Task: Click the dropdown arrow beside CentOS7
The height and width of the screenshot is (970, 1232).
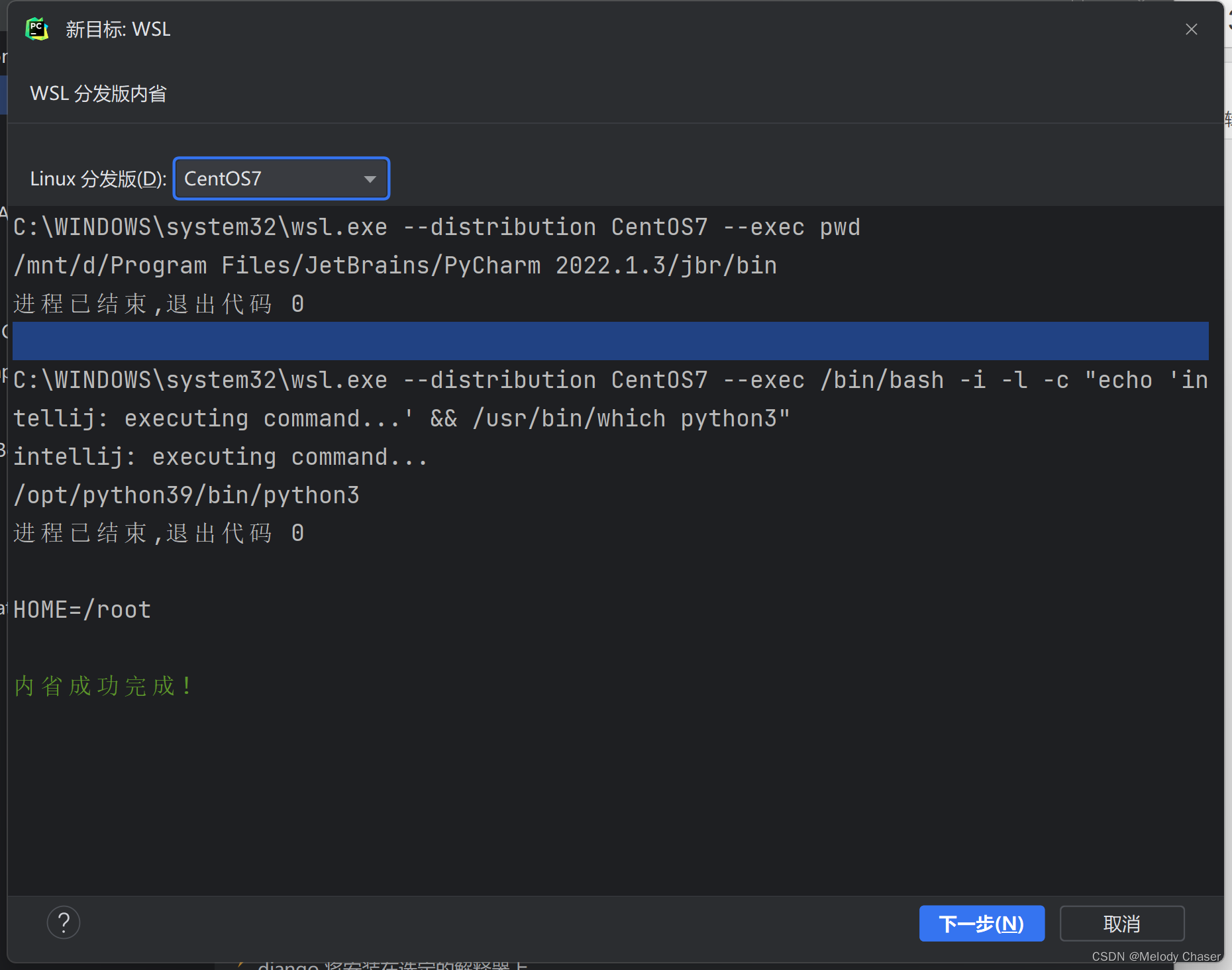Action: click(370, 179)
